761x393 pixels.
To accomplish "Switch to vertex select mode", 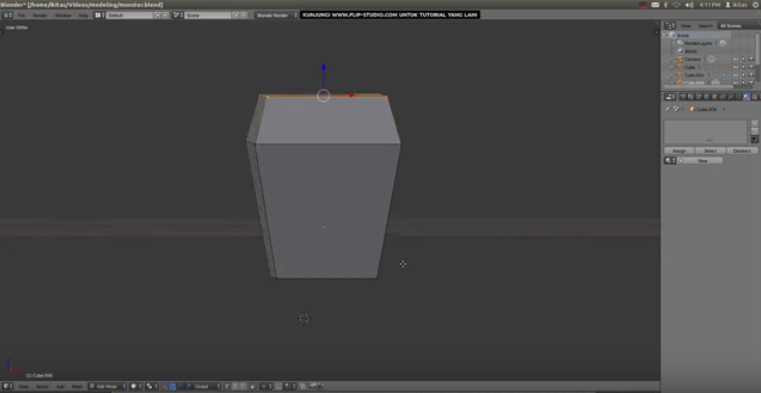I will pyautogui.click(x=226, y=386).
